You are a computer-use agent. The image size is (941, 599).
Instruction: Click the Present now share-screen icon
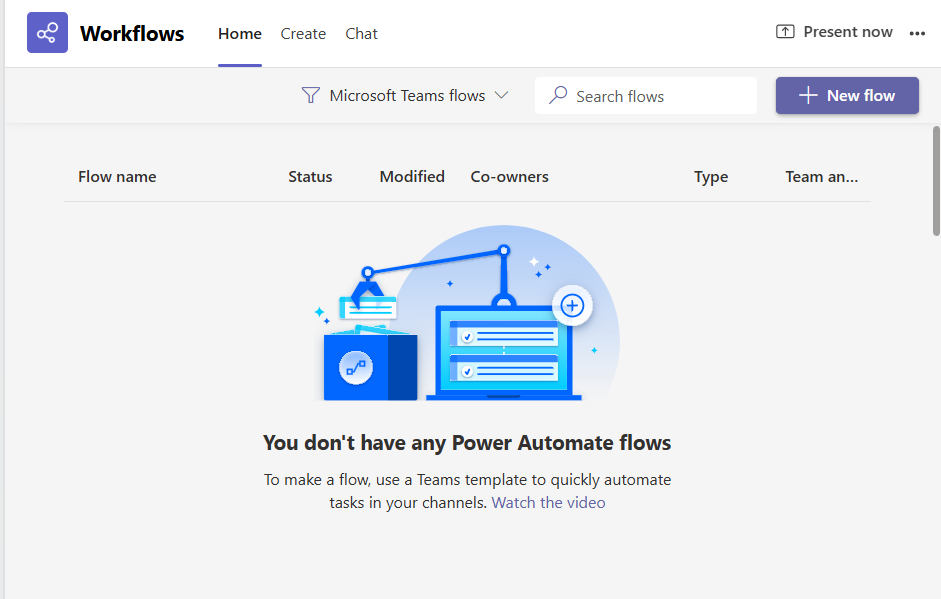(785, 32)
